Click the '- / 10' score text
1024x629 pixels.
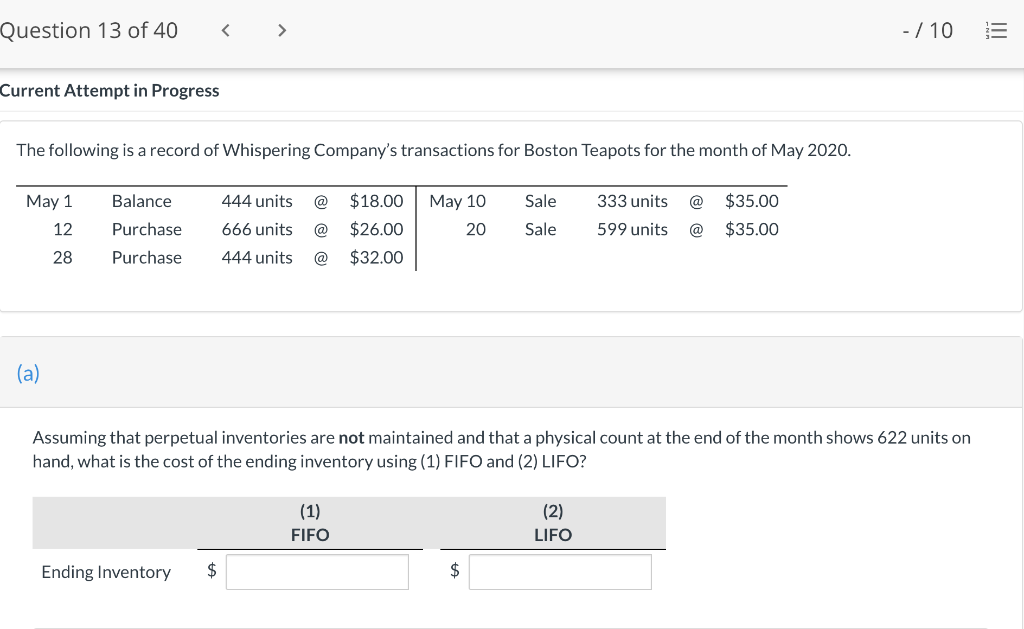point(927,31)
